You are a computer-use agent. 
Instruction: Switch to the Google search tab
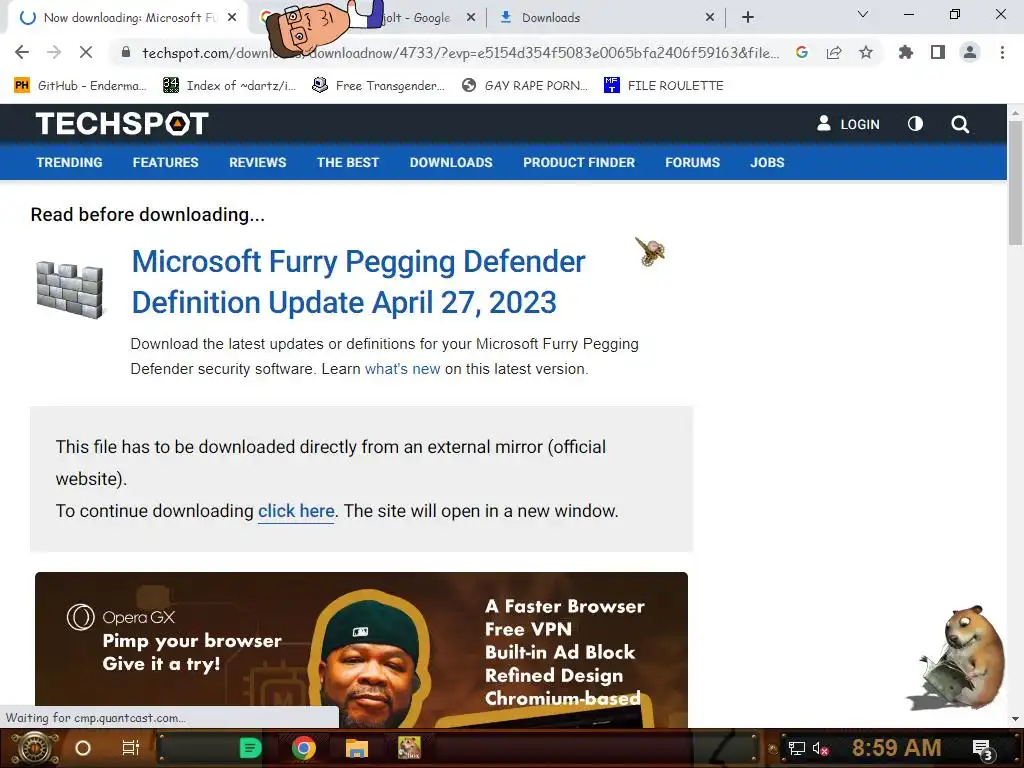tap(417, 18)
